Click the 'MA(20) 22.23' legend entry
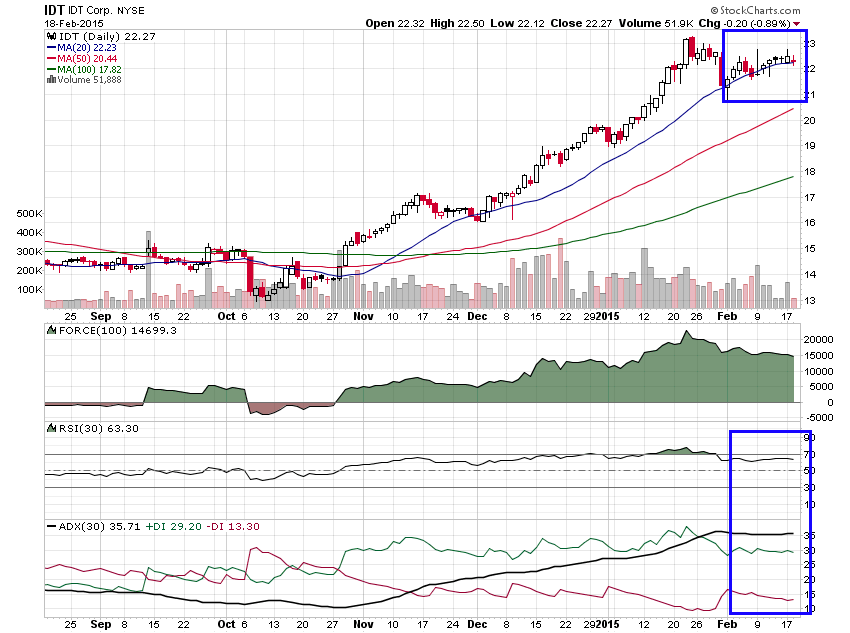Viewport: 850px width, 633px height. [87, 48]
